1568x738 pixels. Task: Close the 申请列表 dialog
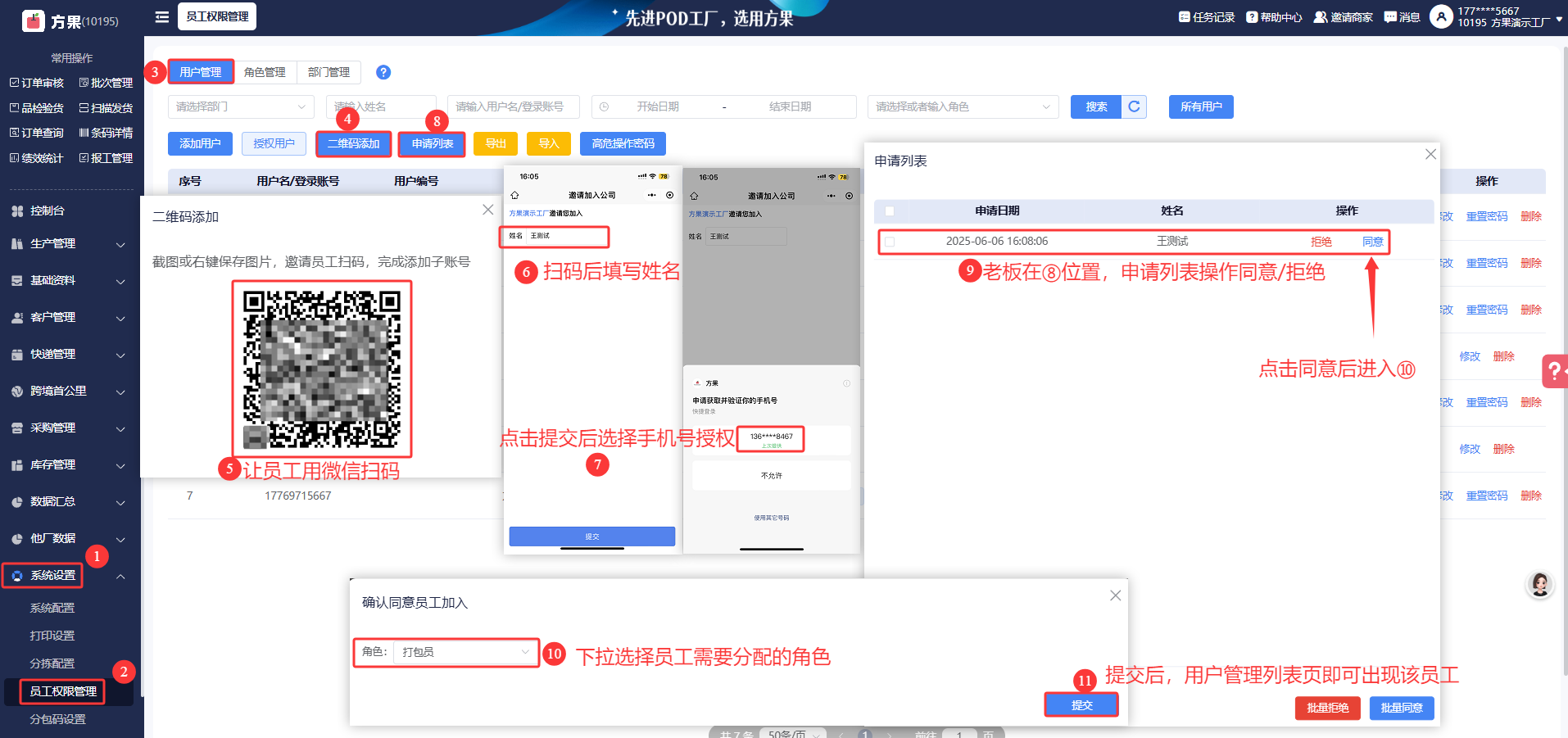click(1430, 154)
